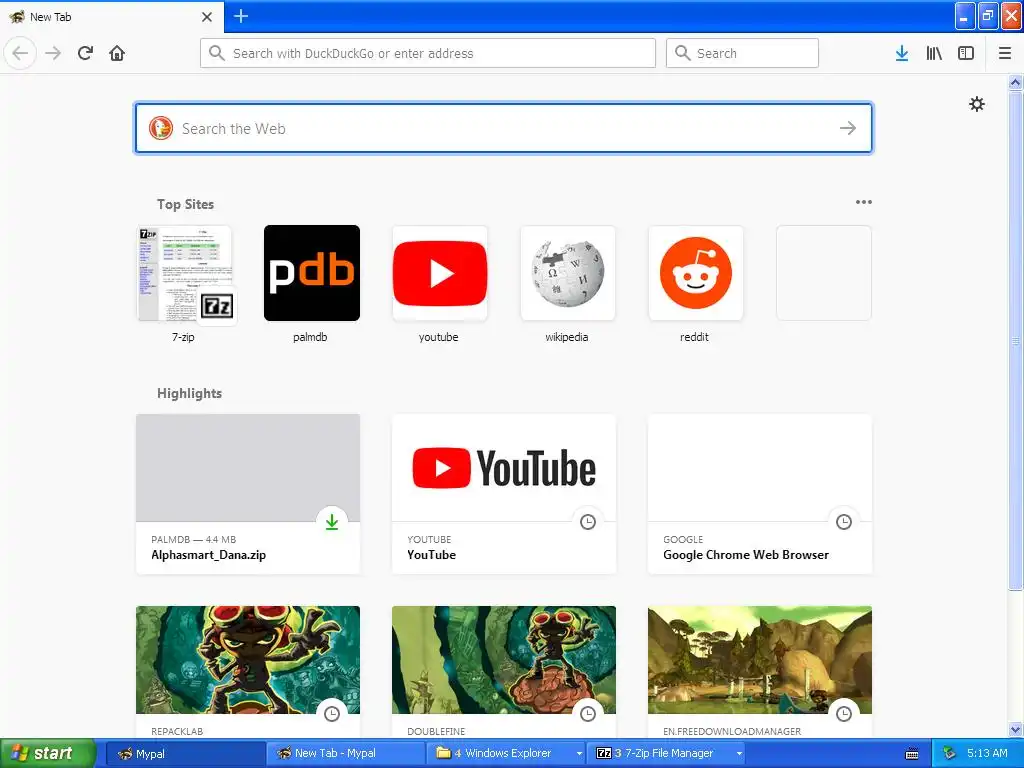Click the DuckDuckGo logo in web search

point(161,128)
